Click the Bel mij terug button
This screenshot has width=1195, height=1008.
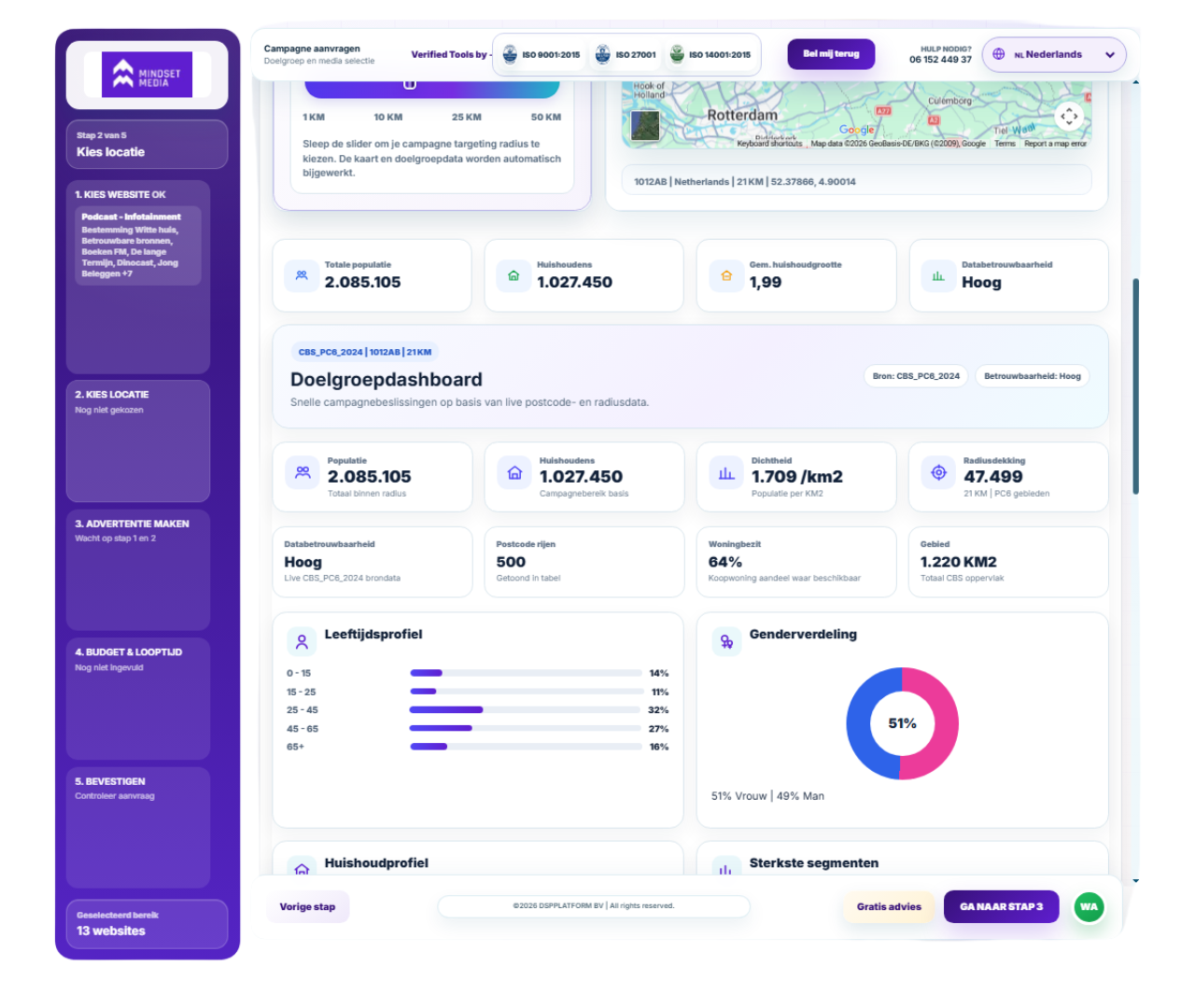831,54
